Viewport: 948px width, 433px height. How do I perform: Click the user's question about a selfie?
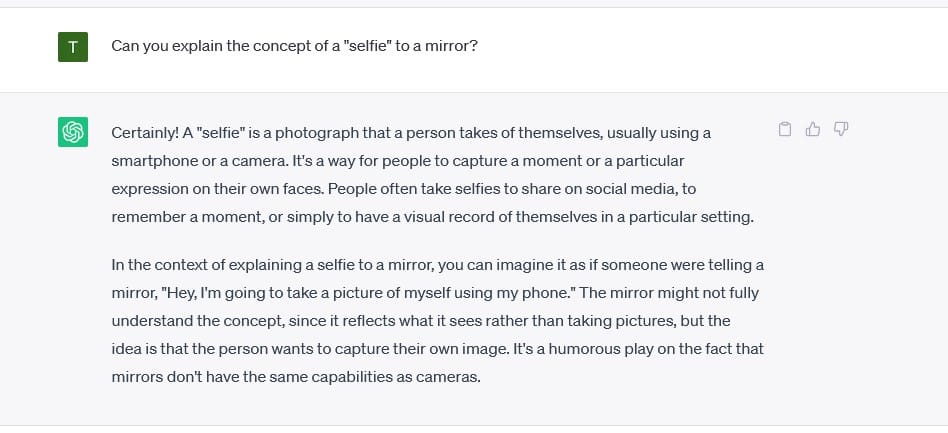coord(294,46)
